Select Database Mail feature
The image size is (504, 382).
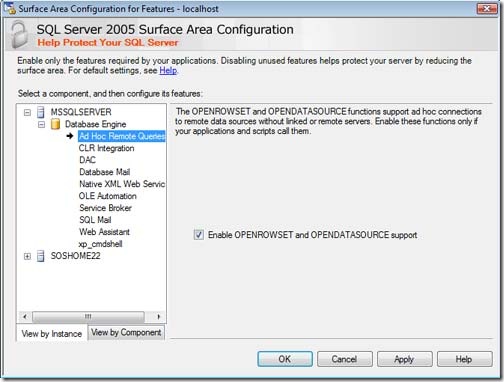click(x=105, y=172)
